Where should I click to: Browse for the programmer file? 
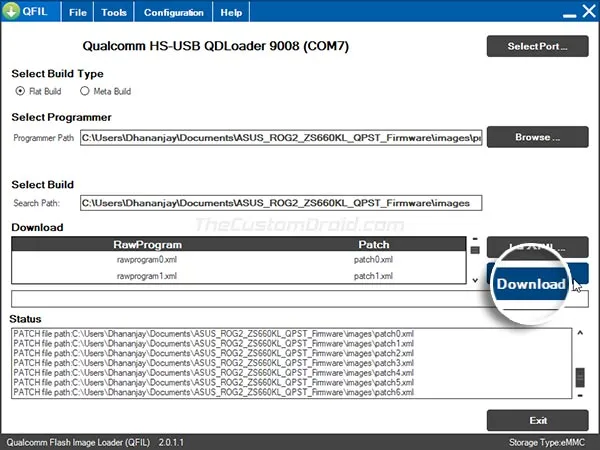coord(538,137)
